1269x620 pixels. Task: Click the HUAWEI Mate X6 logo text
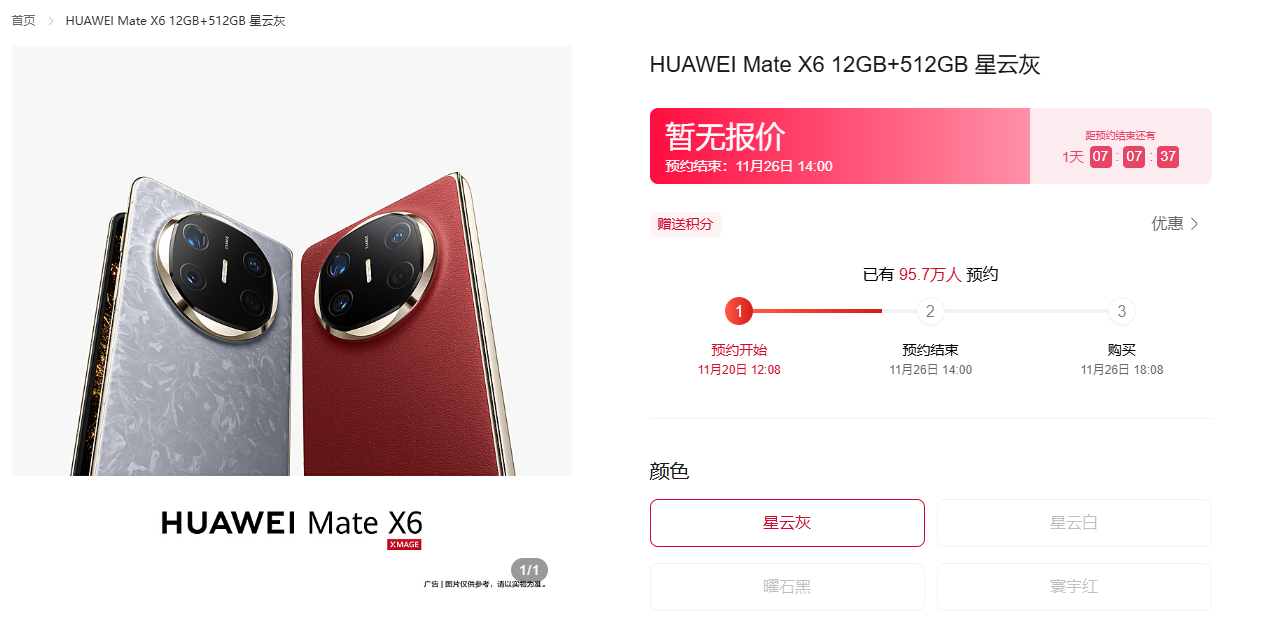coord(292,522)
